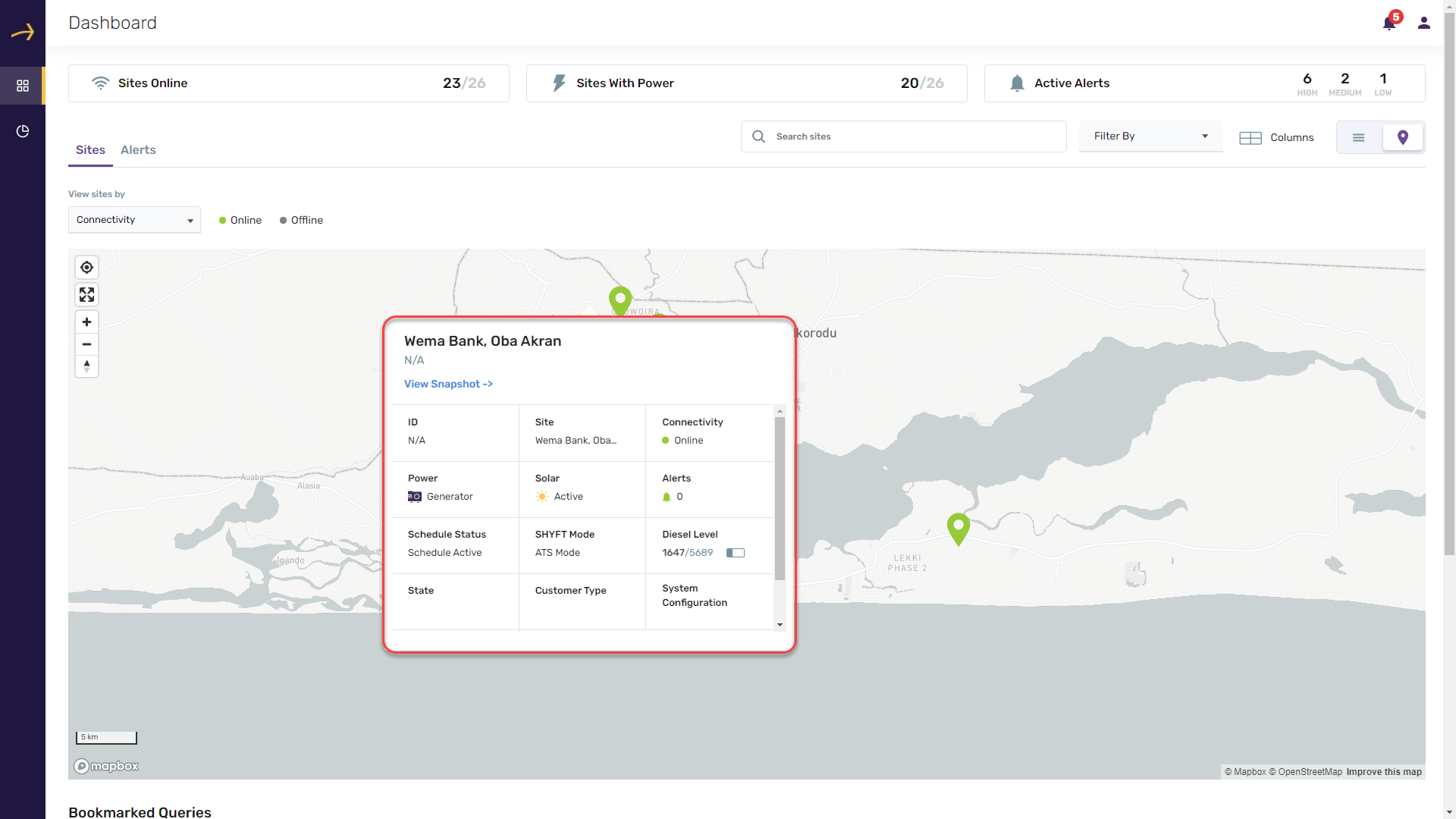Click the green map marker above the popup
This screenshot has height=819, width=1456.
point(620,300)
